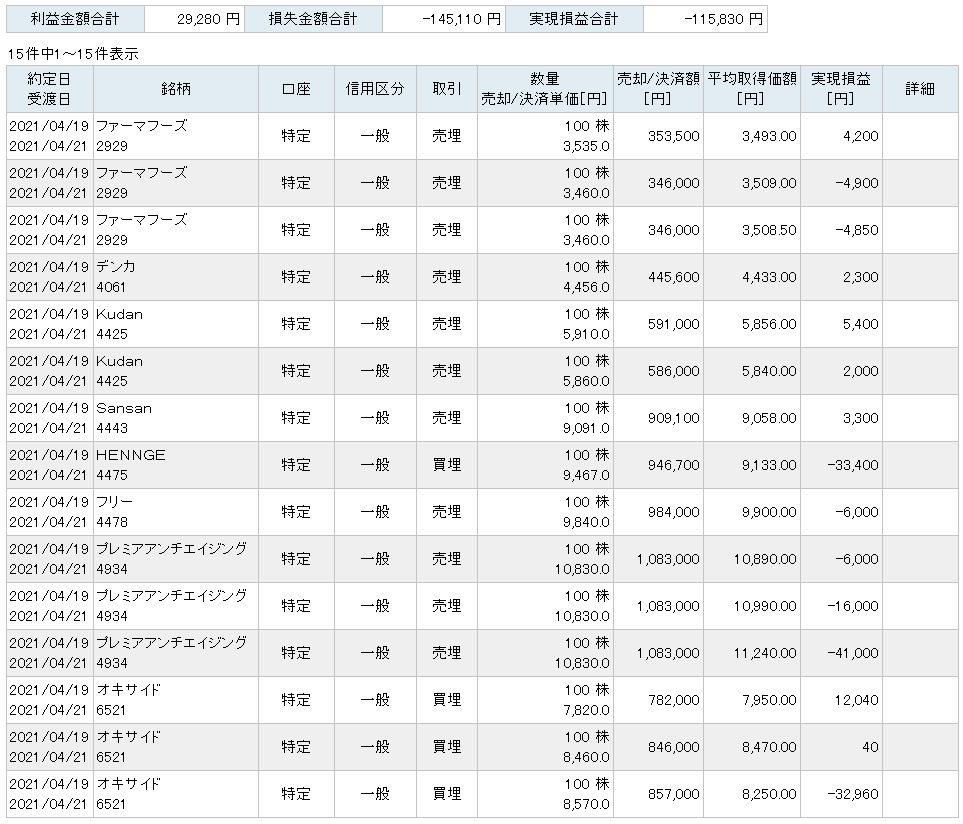Click the 実現損益合計 label
The height and width of the screenshot is (824, 963).
(574, 19)
